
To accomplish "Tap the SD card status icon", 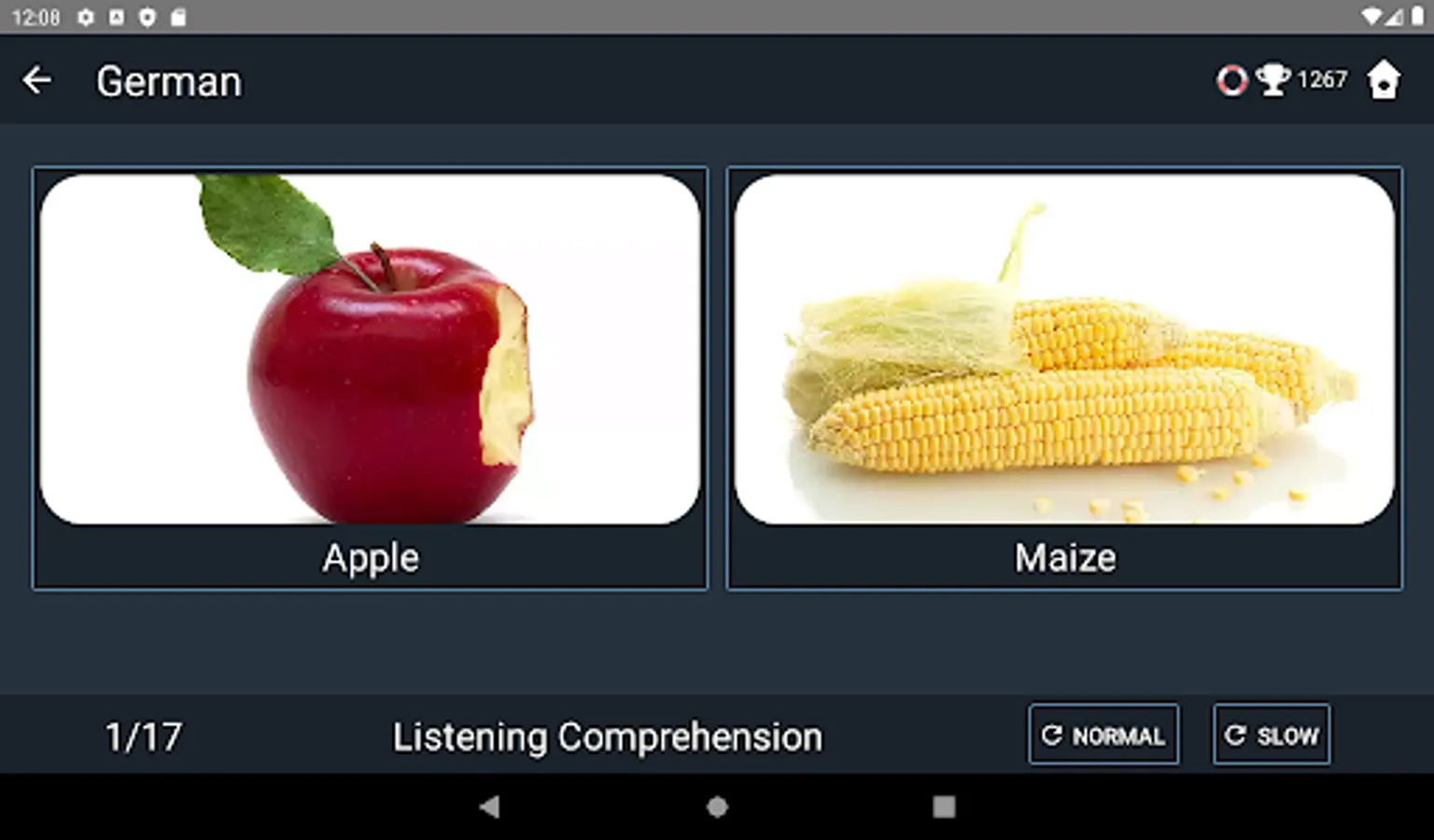I will click(x=178, y=18).
